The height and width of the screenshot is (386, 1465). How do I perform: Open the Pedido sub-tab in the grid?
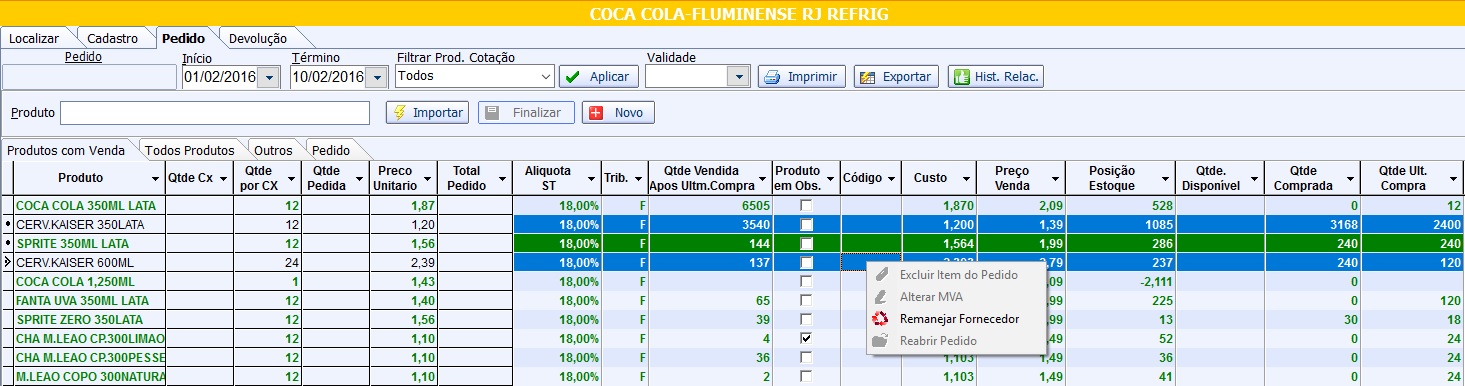(331, 150)
